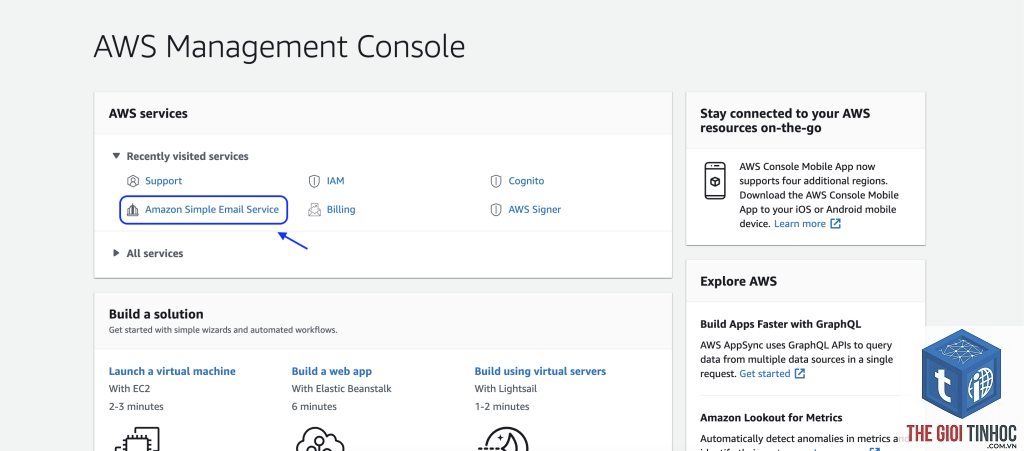Click Learn more about the mobile app

click(x=800, y=223)
